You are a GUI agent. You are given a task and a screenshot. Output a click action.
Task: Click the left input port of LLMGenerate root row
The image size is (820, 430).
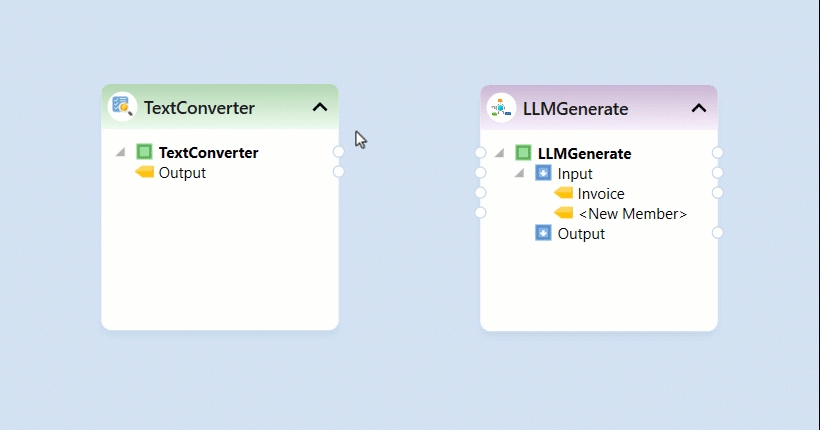[x=480, y=152]
